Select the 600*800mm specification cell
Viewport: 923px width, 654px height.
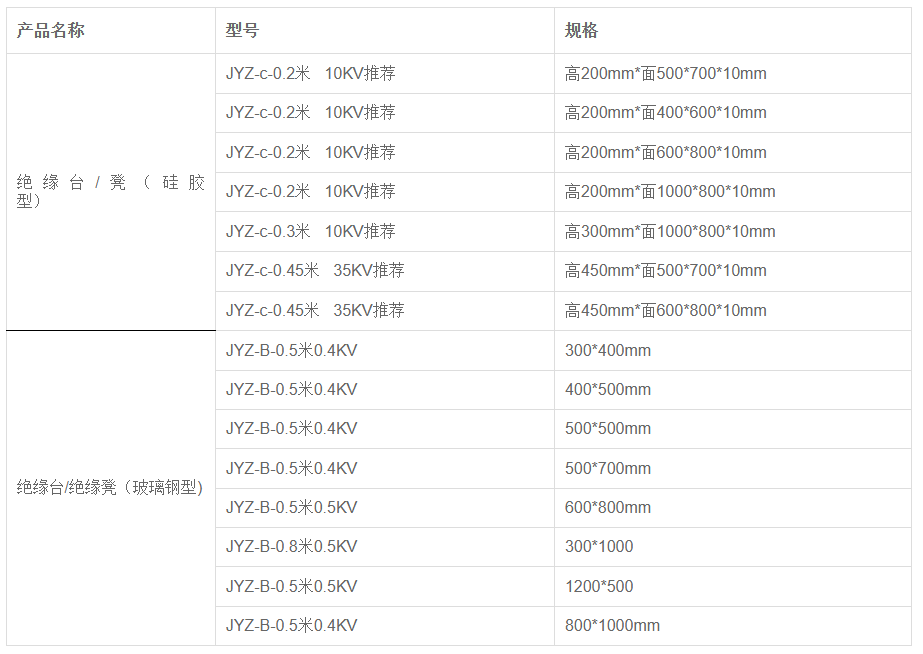(733, 508)
